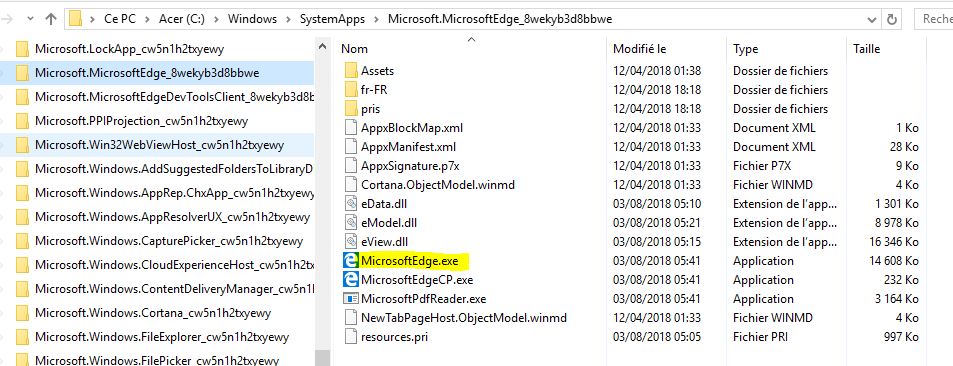Click the AppxManifest.xml file name
The height and width of the screenshot is (366, 953).
pos(408,147)
